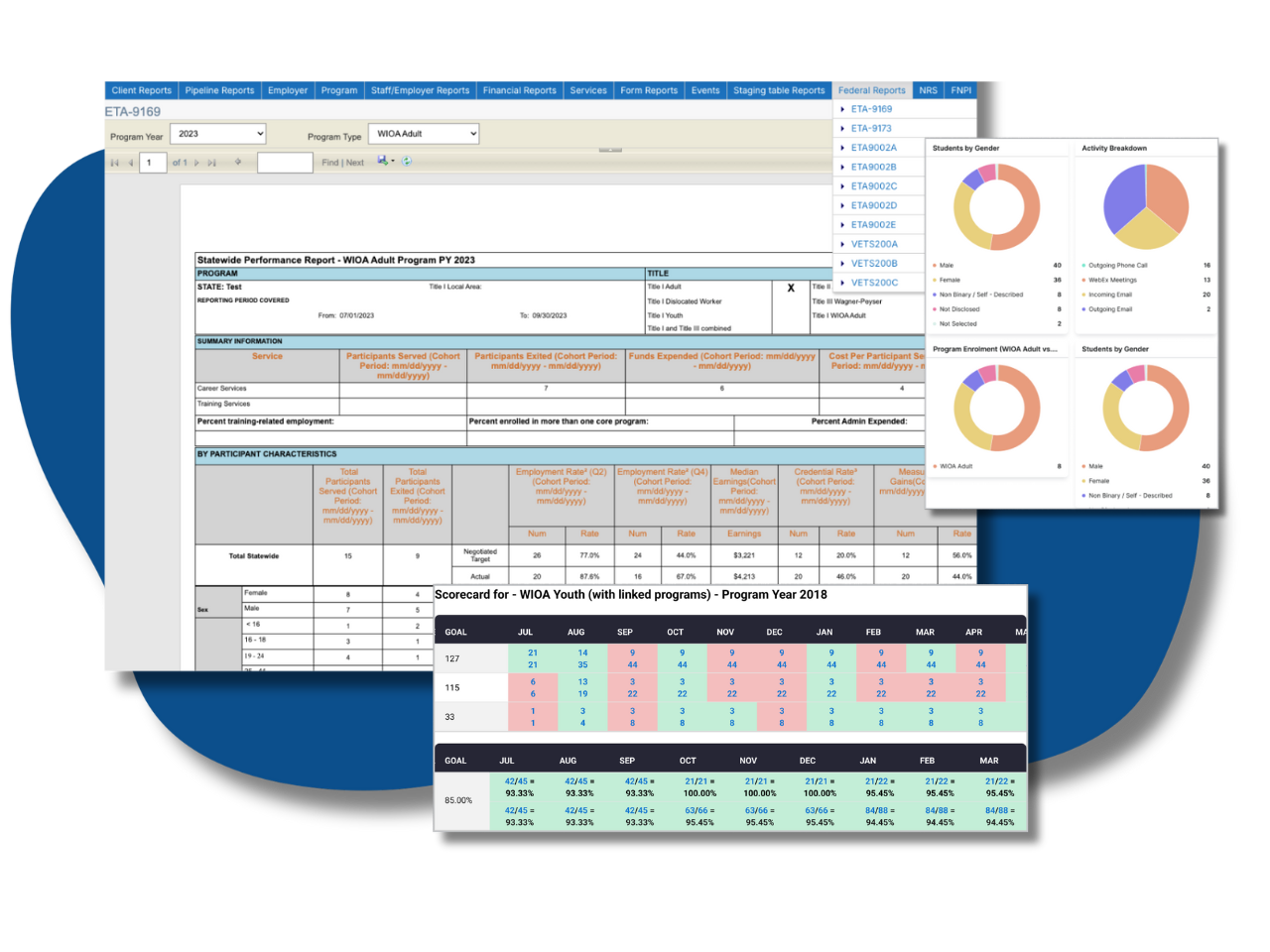Click the 87.6% actual rate cell
1270x952 pixels.
[x=589, y=576]
